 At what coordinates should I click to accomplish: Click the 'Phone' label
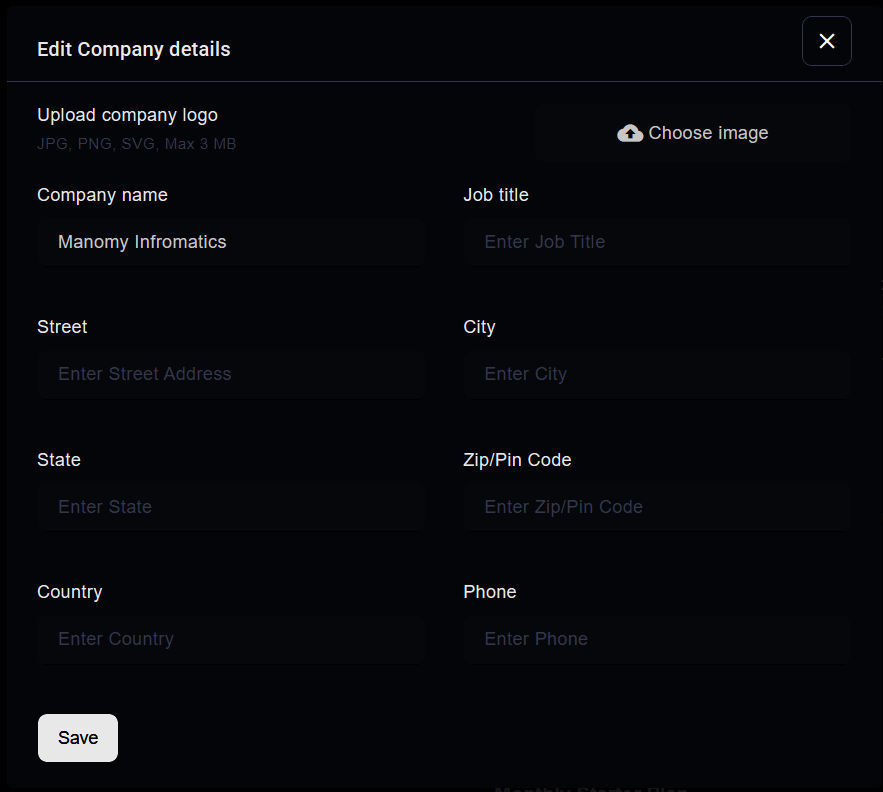tap(489, 592)
